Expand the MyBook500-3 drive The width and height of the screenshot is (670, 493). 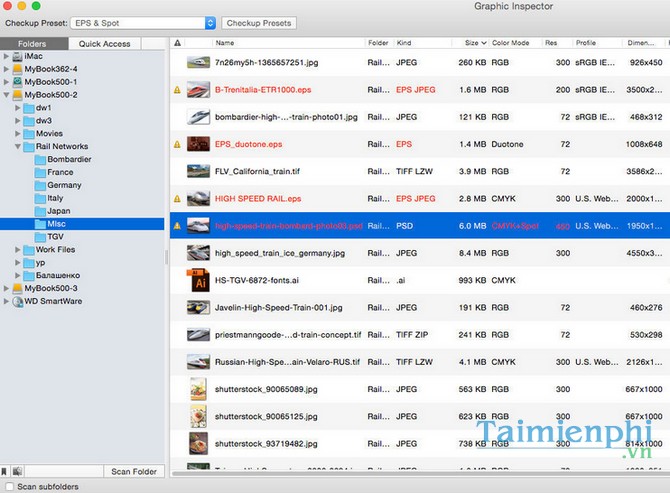(6, 288)
